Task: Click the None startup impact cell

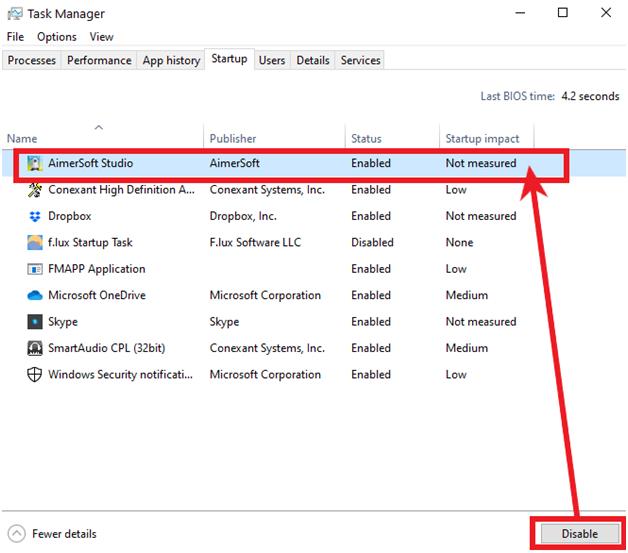Action: [x=459, y=243]
